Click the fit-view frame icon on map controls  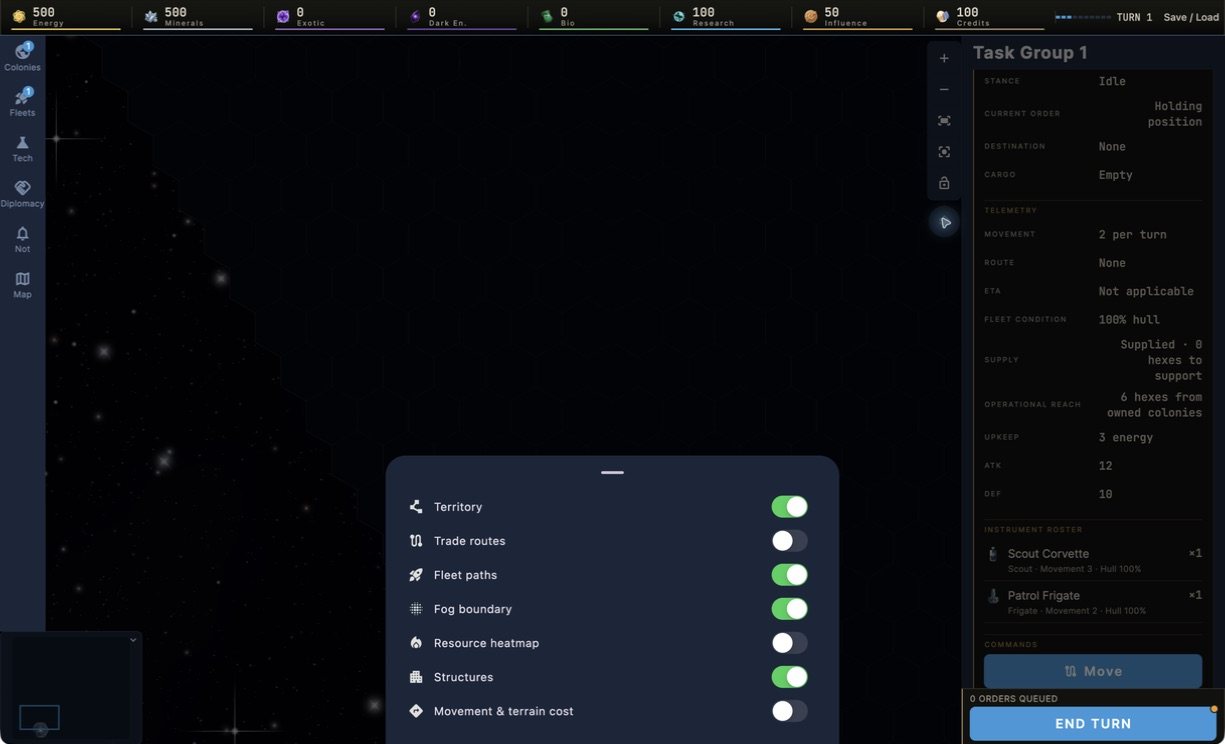[944, 120]
